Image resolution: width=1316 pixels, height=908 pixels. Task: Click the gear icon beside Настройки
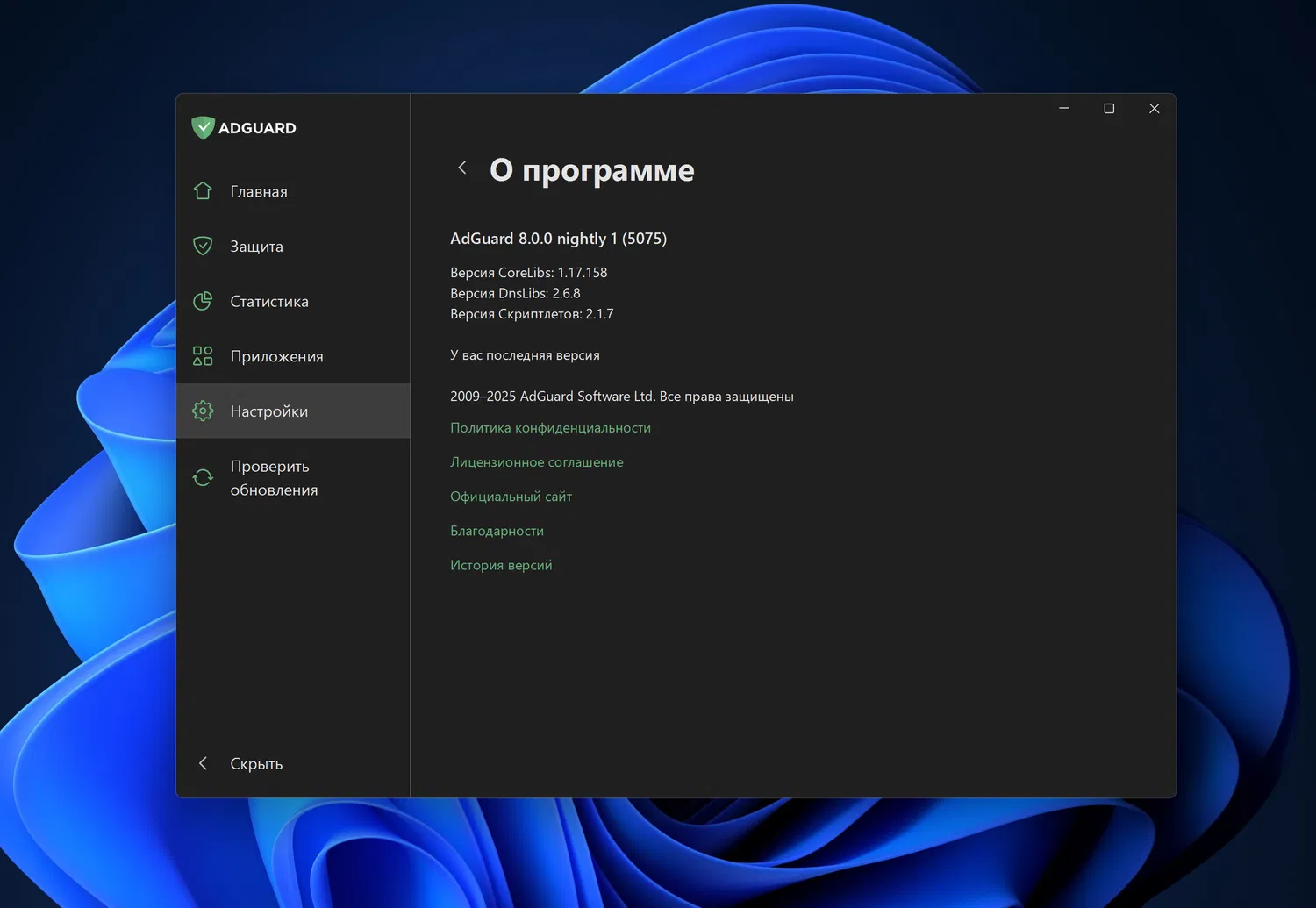203,411
